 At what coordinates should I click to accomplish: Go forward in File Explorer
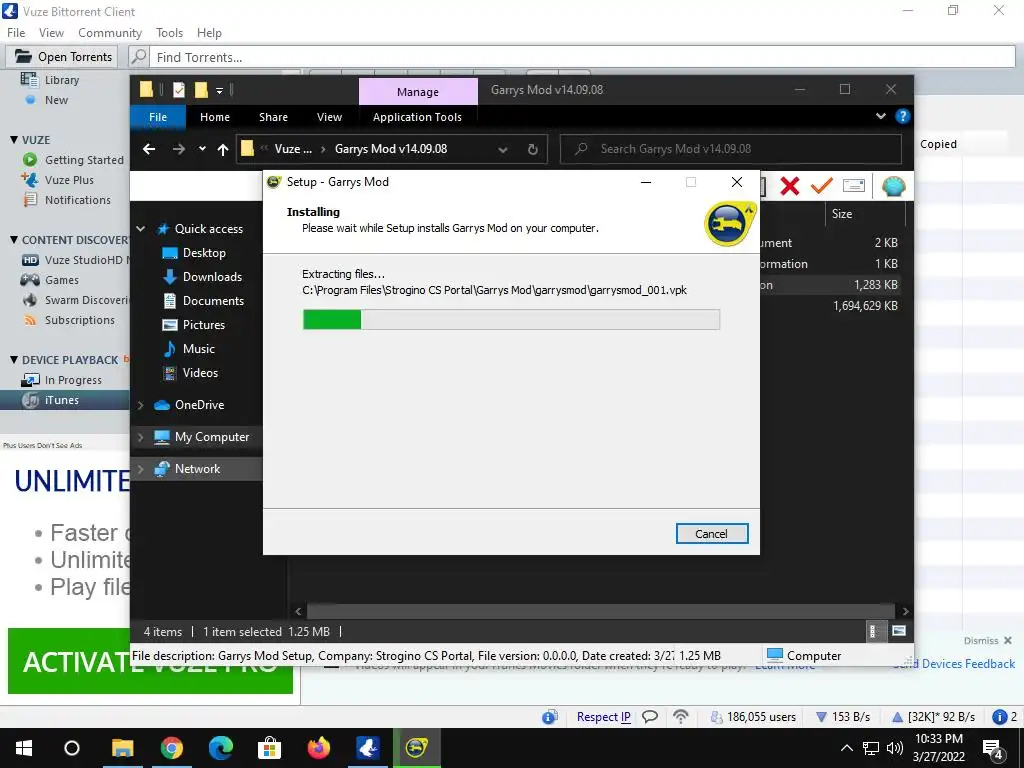click(x=178, y=150)
